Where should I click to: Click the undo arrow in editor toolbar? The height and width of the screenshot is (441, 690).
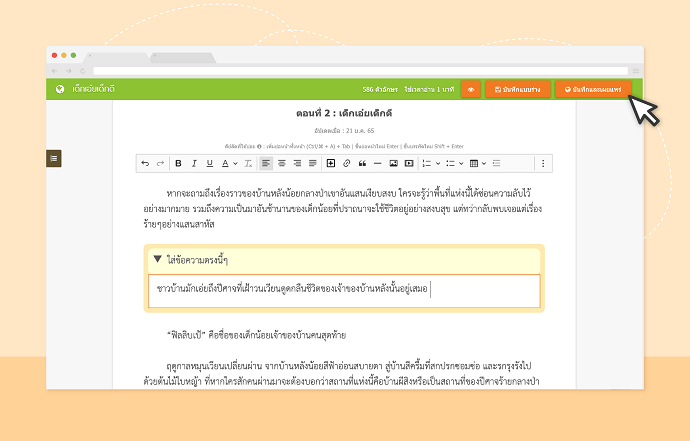[145, 163]
